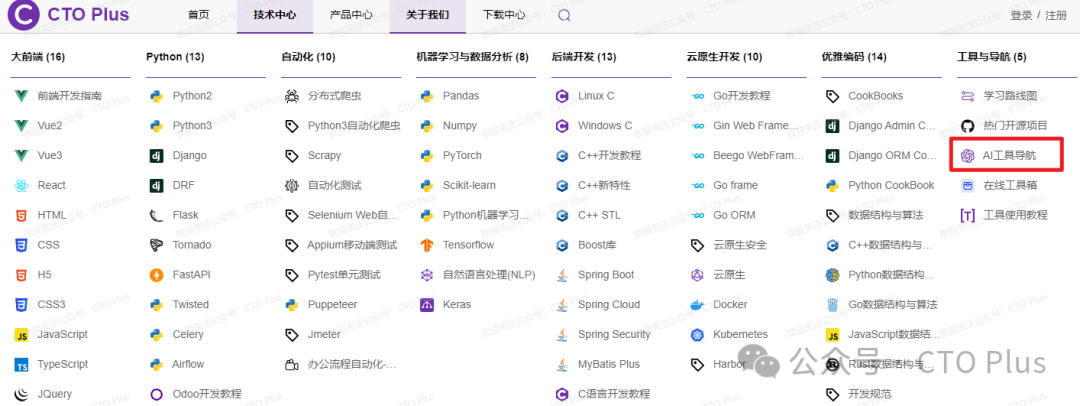Select the 大前端 (16) category heading
Viewport: 1080px width, 406px height.
(x=38, y=57)
